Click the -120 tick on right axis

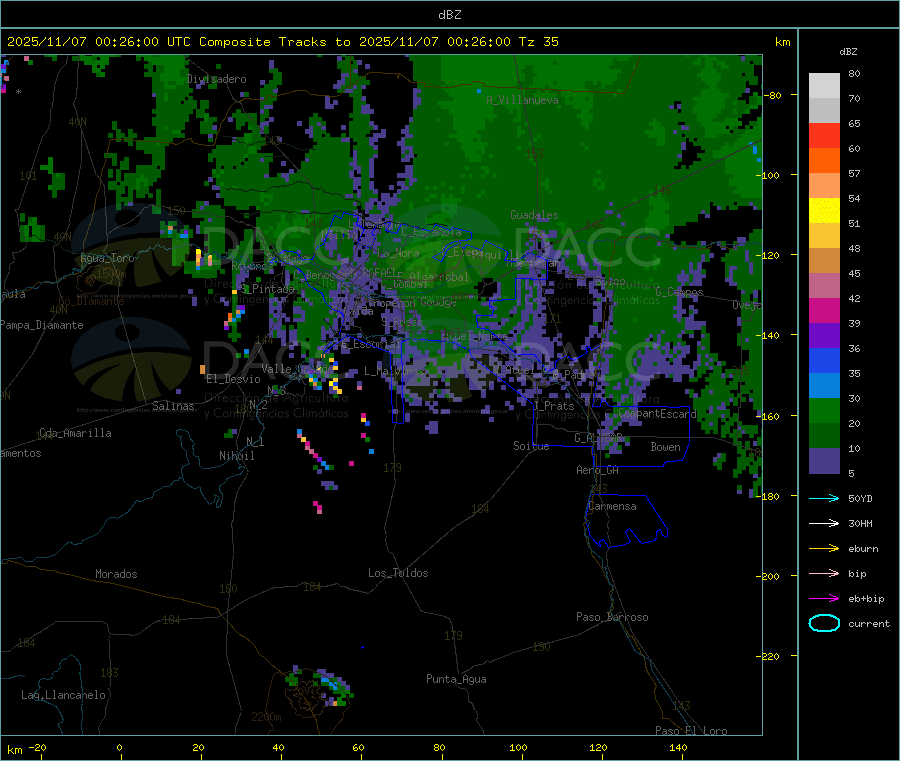769,255
